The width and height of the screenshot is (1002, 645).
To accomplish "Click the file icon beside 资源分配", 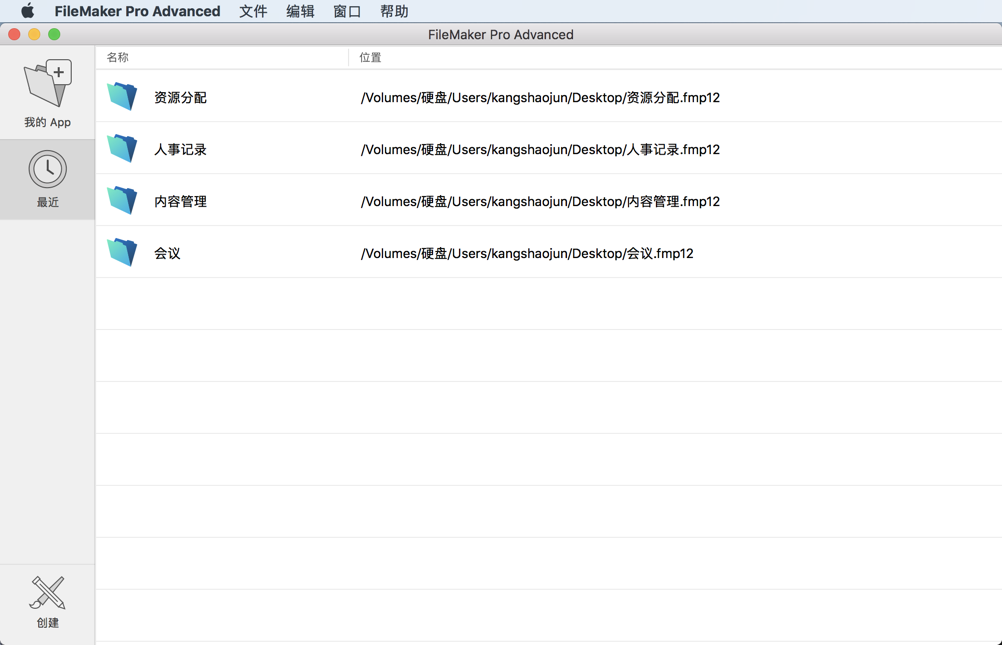I will click(122, 97).
